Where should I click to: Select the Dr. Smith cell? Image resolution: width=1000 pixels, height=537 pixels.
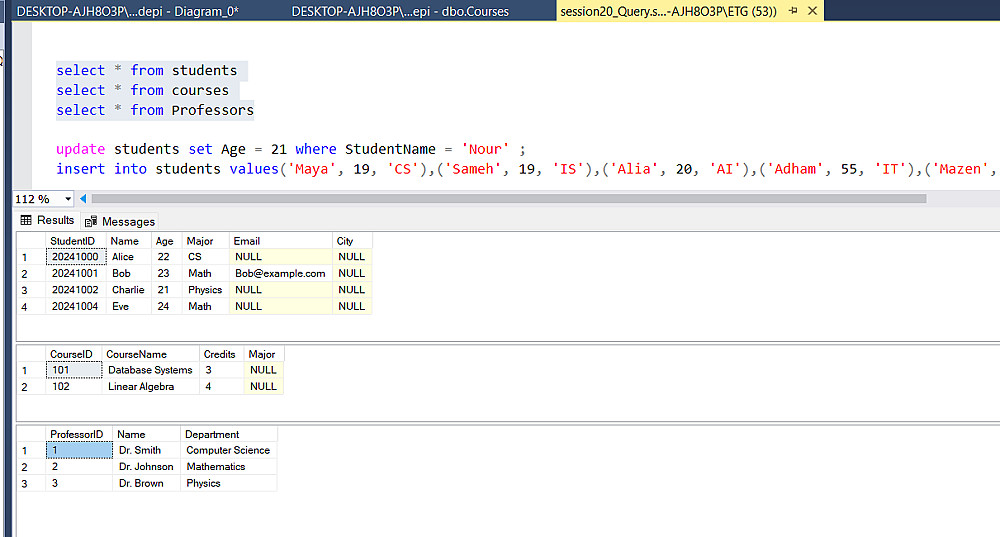[146, 450]
